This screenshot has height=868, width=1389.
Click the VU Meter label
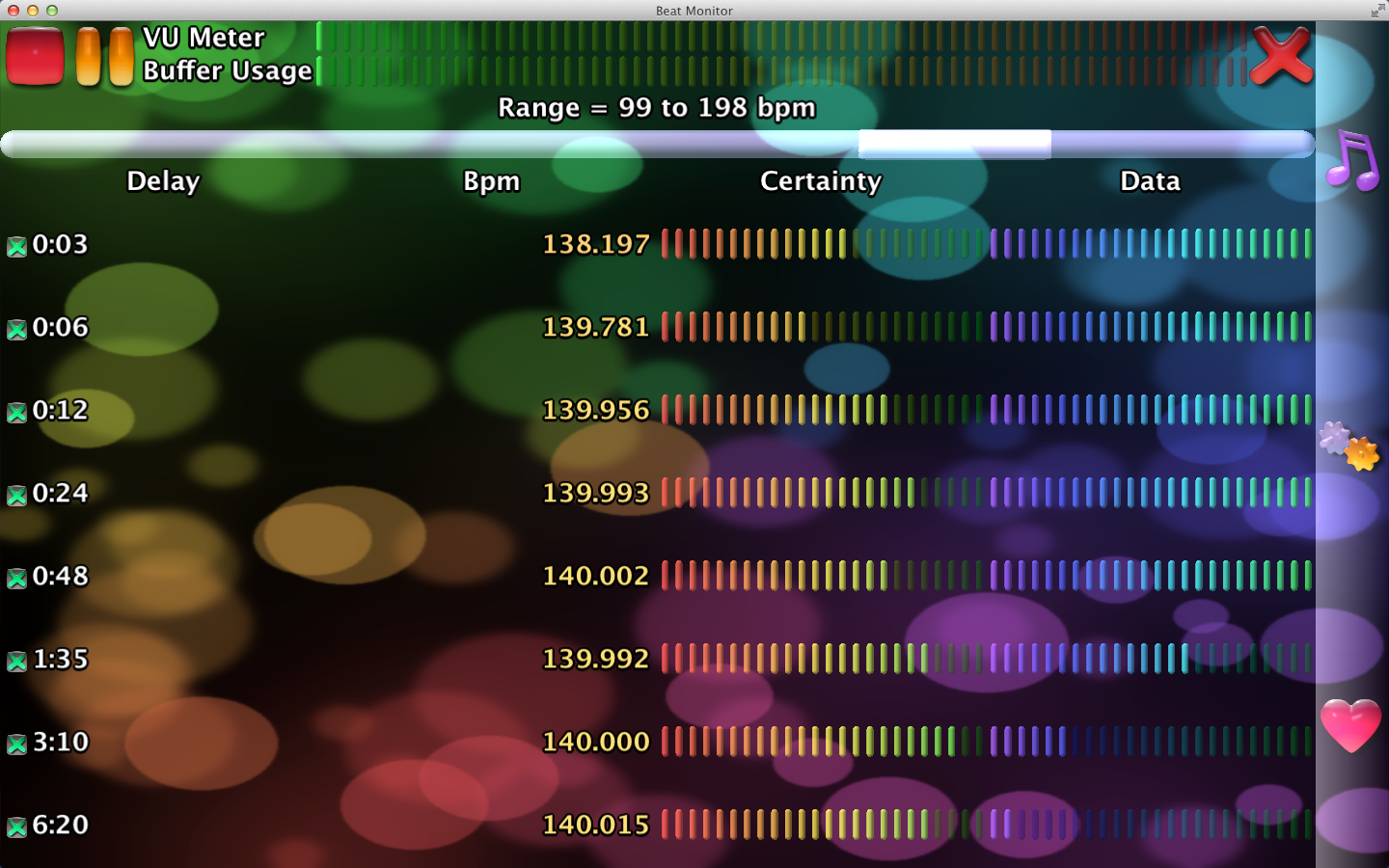tap(204, 38)
